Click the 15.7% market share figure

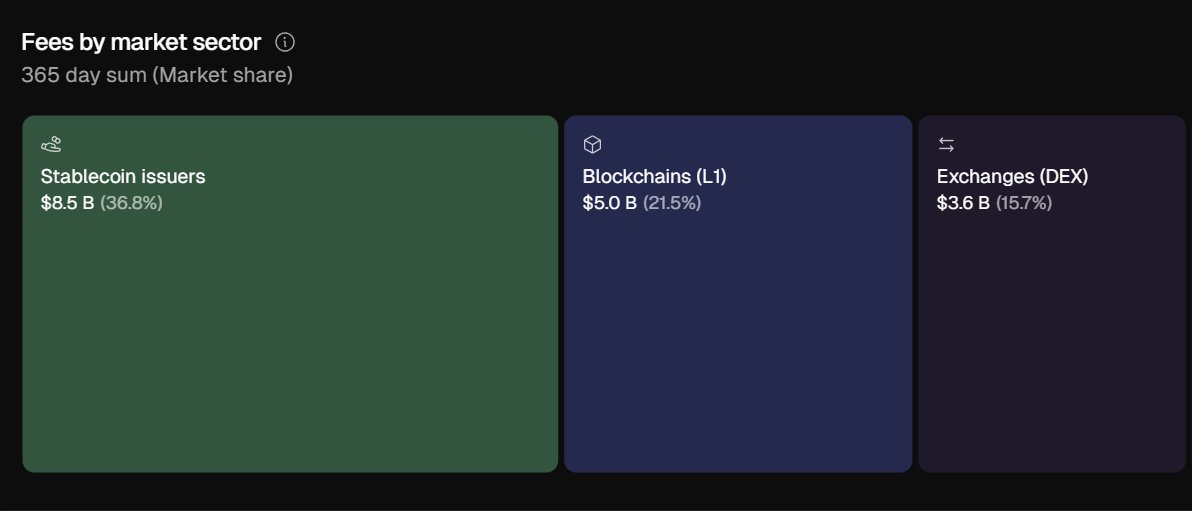1024,204
